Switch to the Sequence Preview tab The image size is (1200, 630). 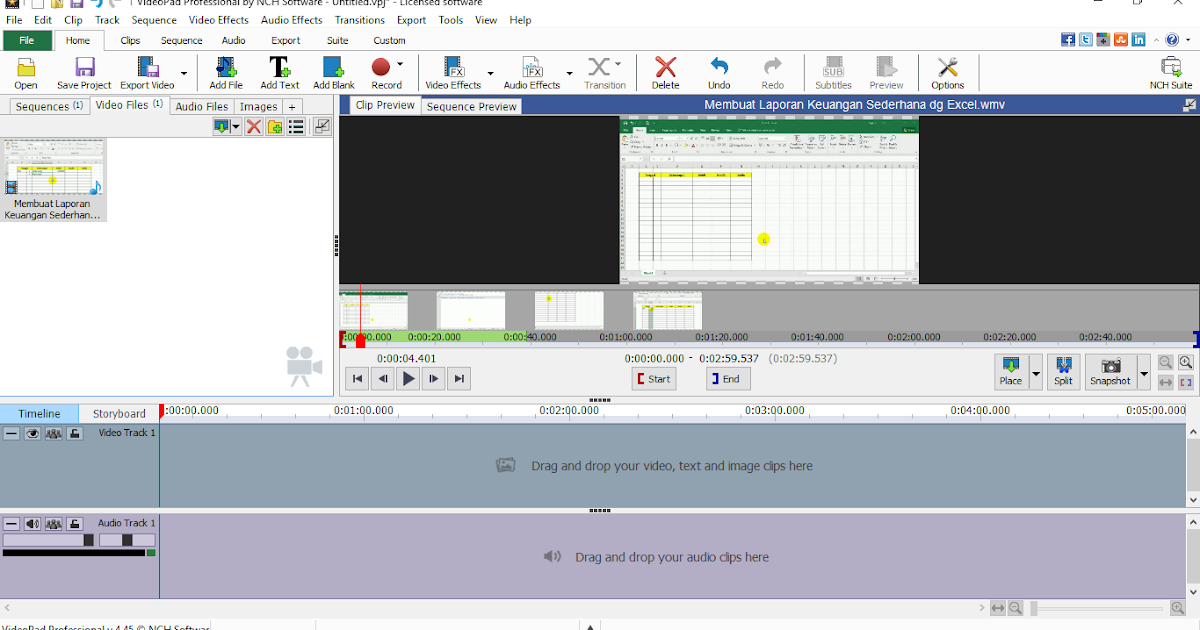471,106
